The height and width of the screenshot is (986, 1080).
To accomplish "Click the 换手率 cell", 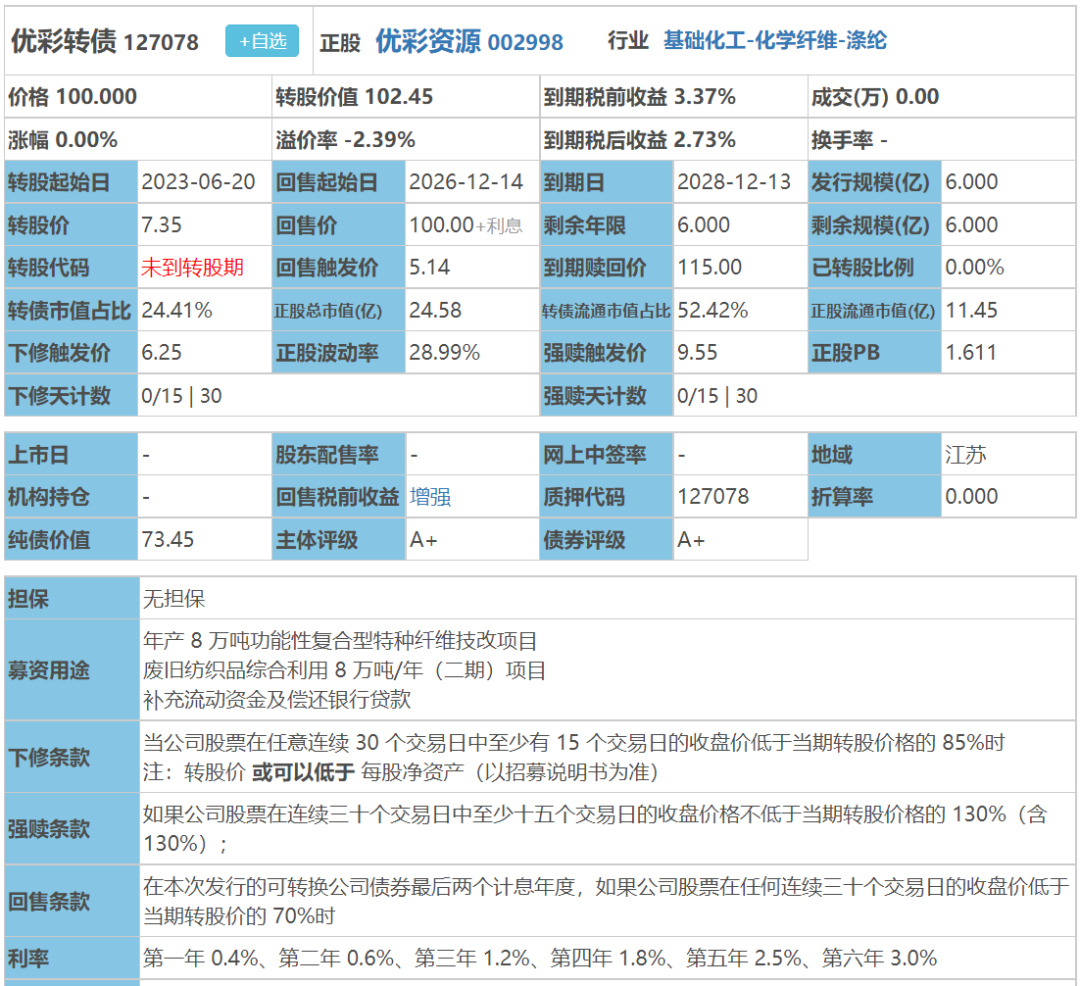I will click(941, 139).
